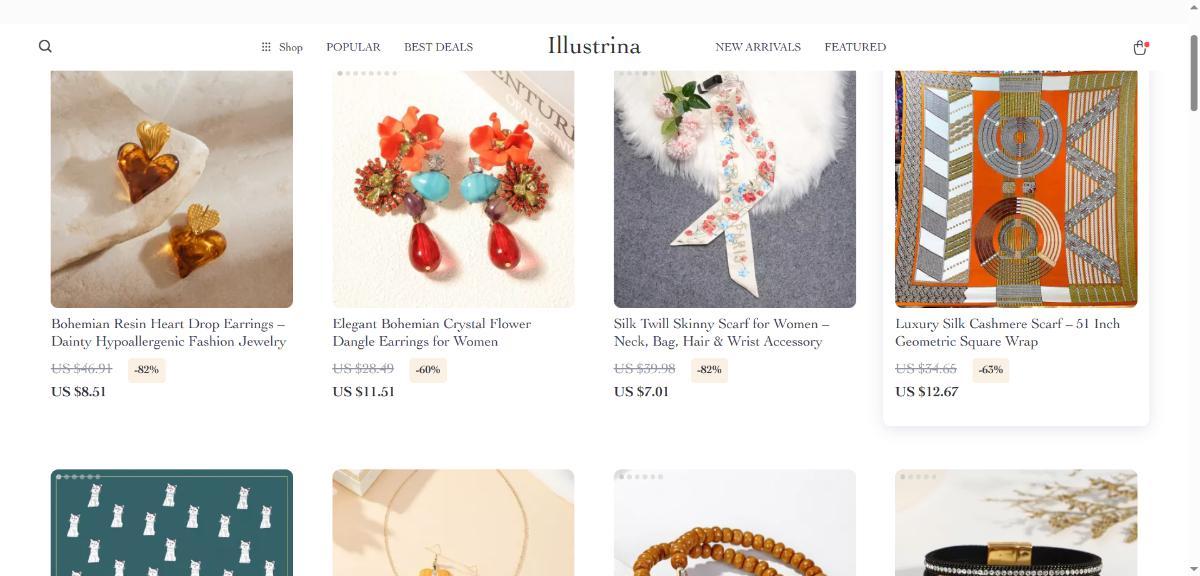View Elegant Bohemian Crystal Flower Earrings image
The image size is (1200, 576).
click(453, 189)
